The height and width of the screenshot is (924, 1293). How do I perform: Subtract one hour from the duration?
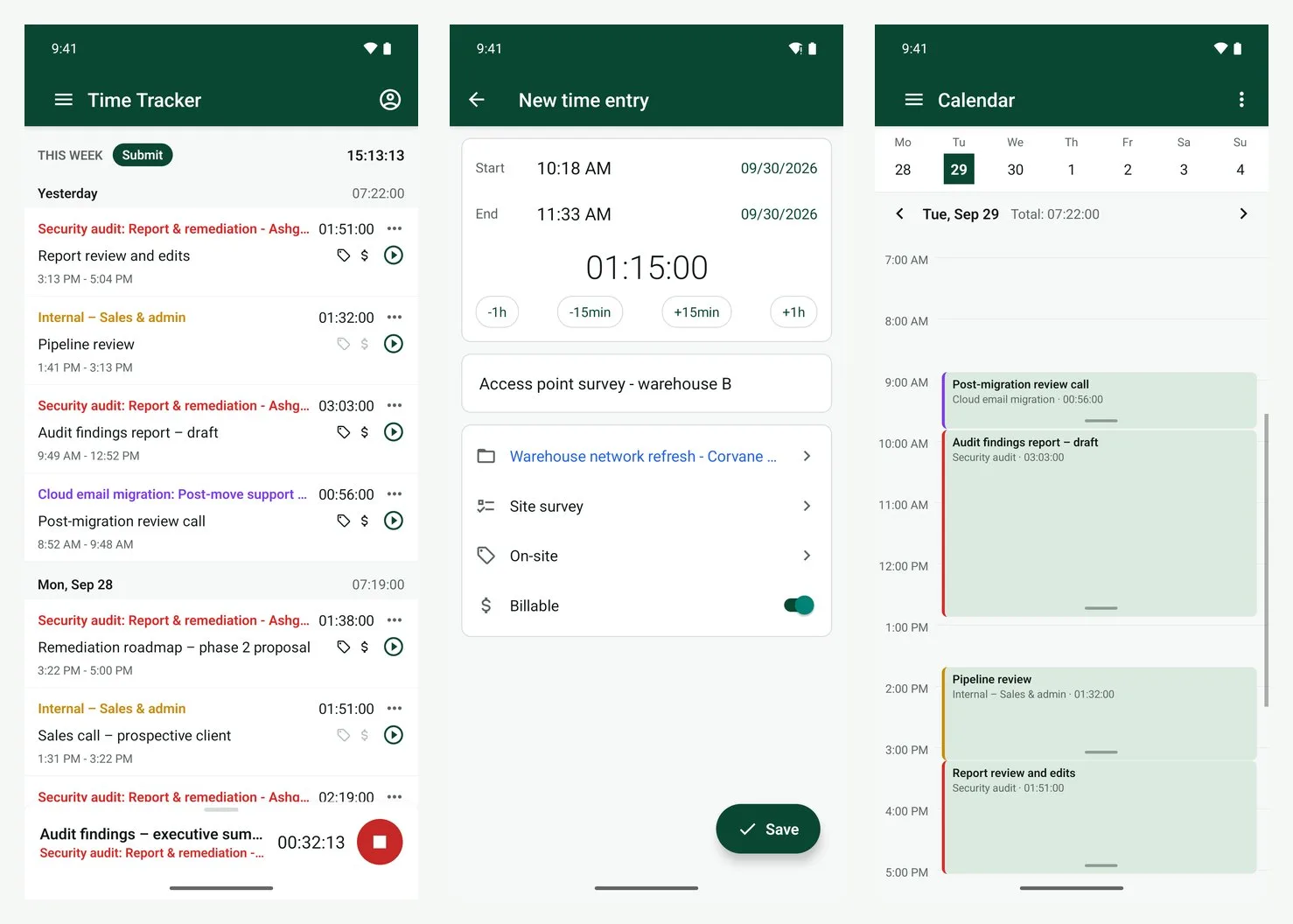(x=497, y=312)
